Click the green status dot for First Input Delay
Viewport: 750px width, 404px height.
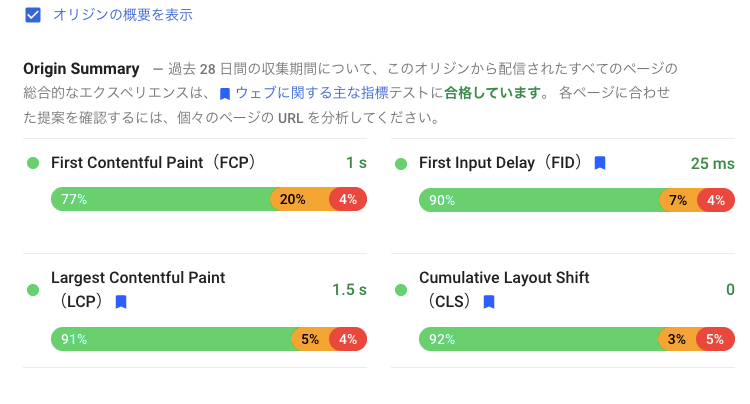click(401, 164)
